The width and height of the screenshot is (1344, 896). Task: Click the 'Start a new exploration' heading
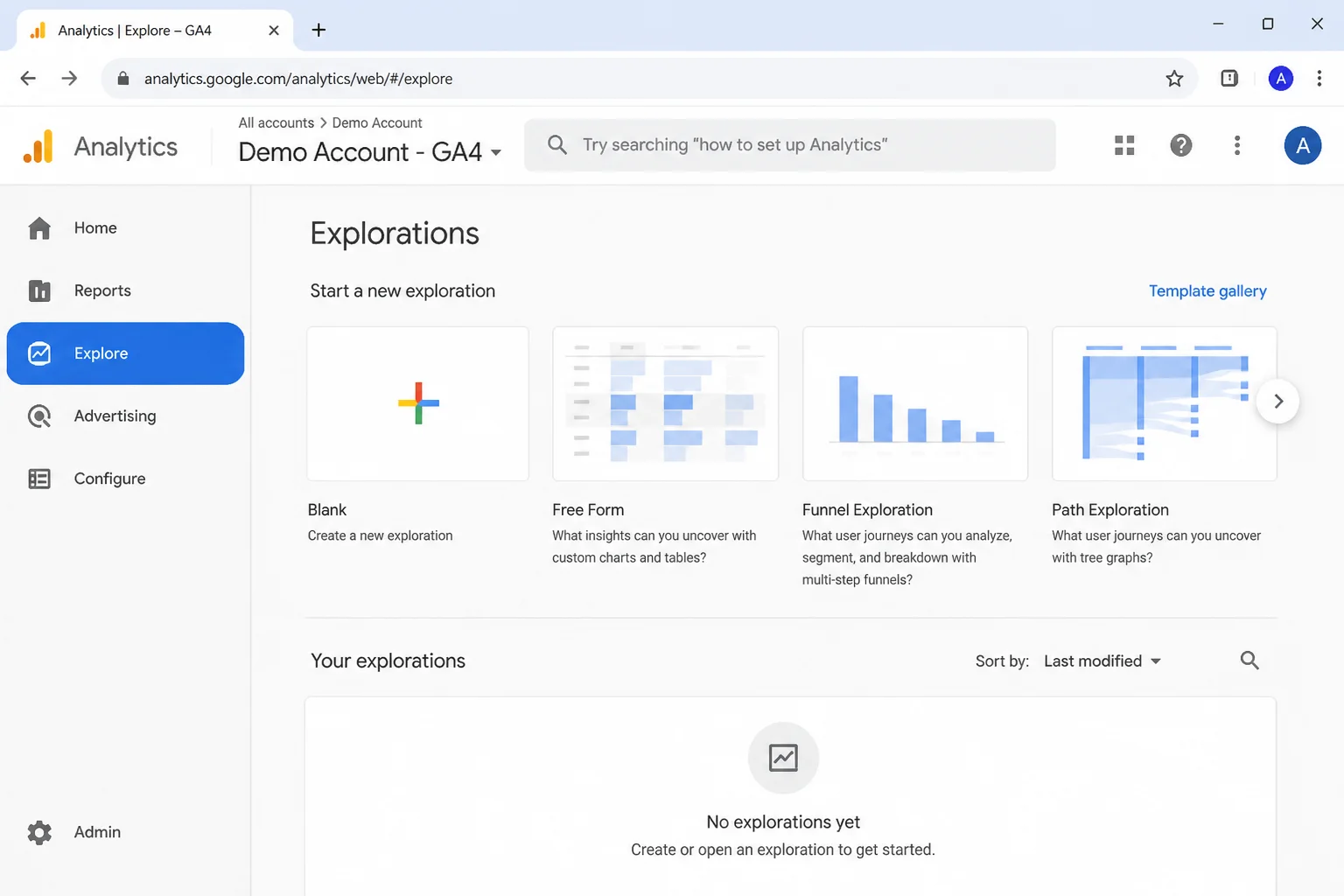pos(402,291)
